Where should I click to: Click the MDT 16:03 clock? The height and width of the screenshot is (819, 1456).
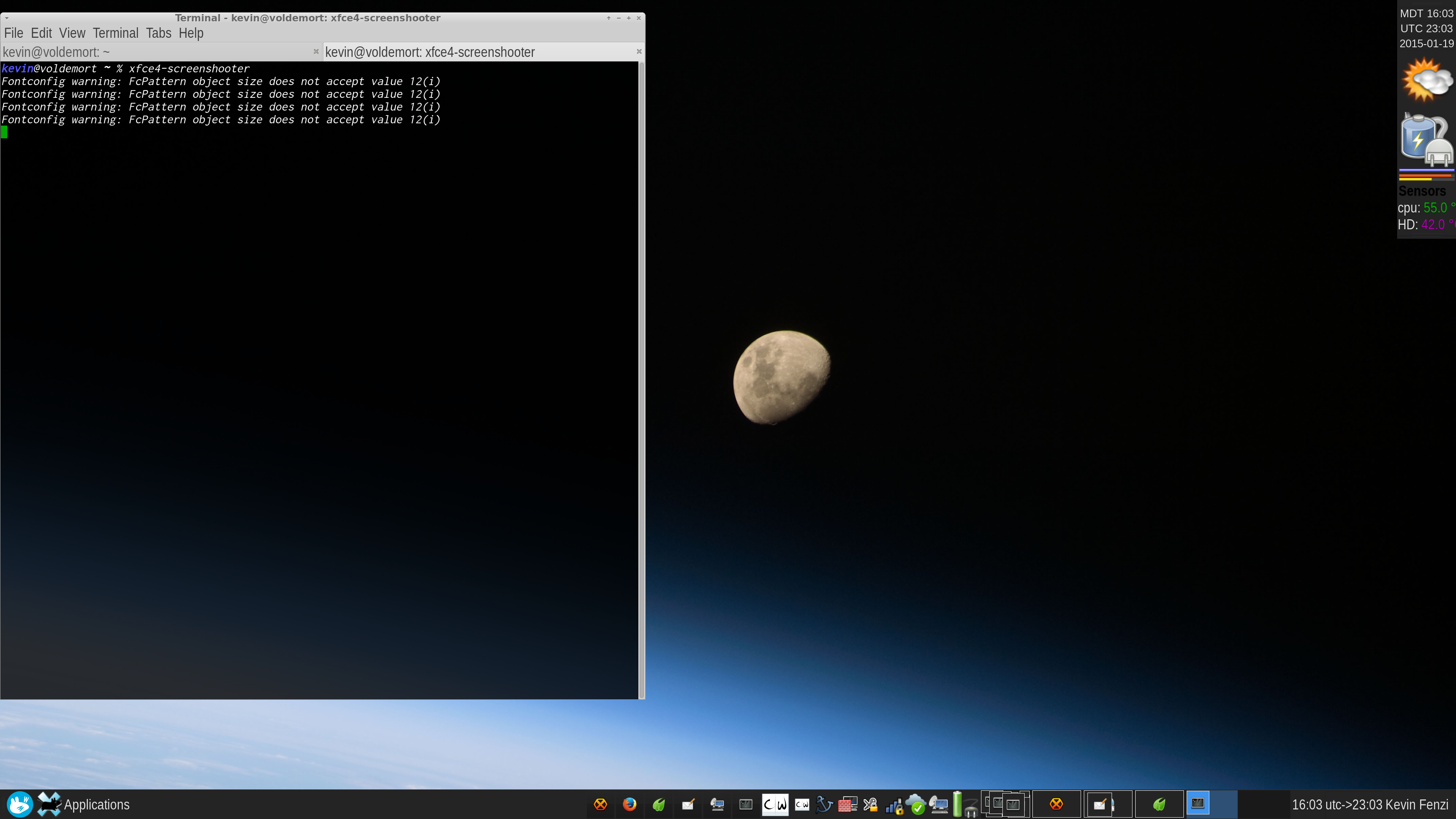click(x=1426, y=14)
